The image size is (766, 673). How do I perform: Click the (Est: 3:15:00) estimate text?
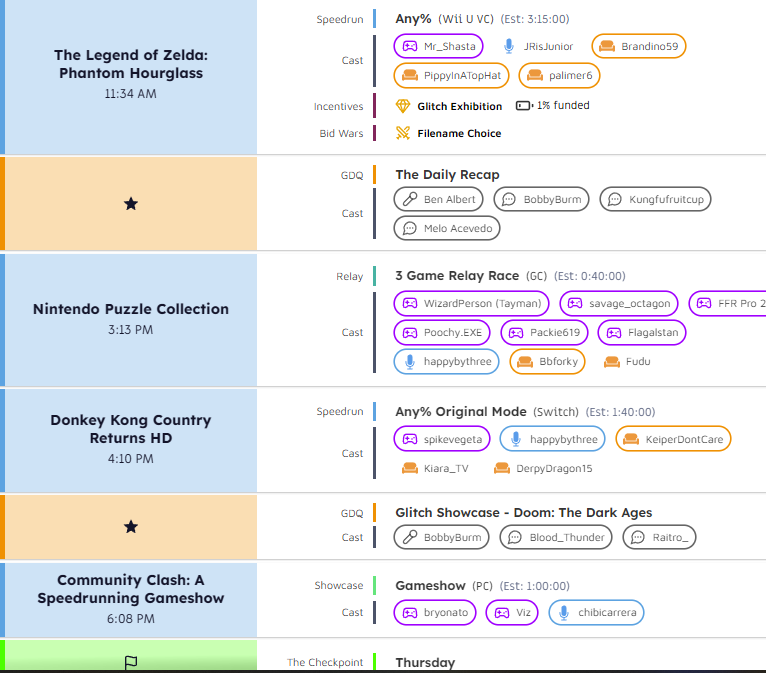pyautogui.click(x=535, y=19)
